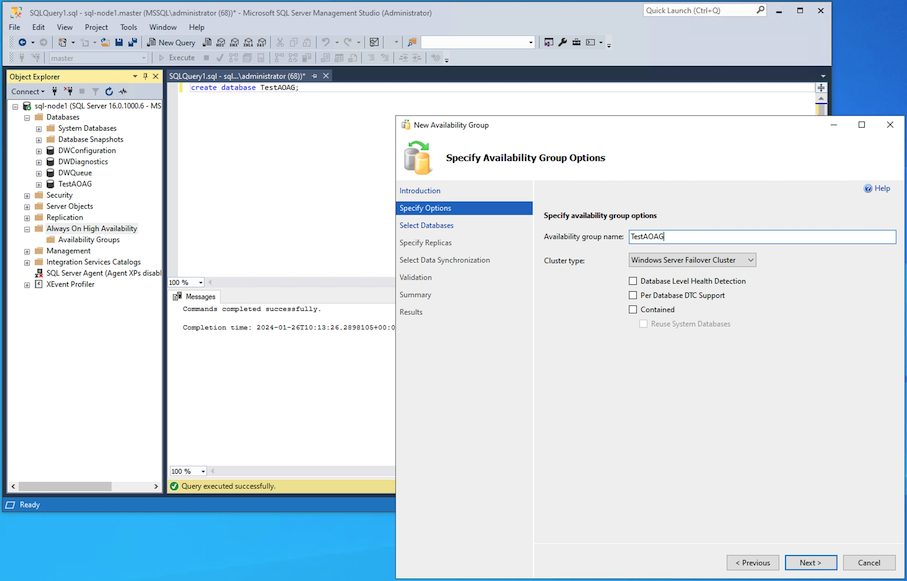This screenshot has height=581, width=907.
Task: Open the Tools menu
Action: coord(128,27)
